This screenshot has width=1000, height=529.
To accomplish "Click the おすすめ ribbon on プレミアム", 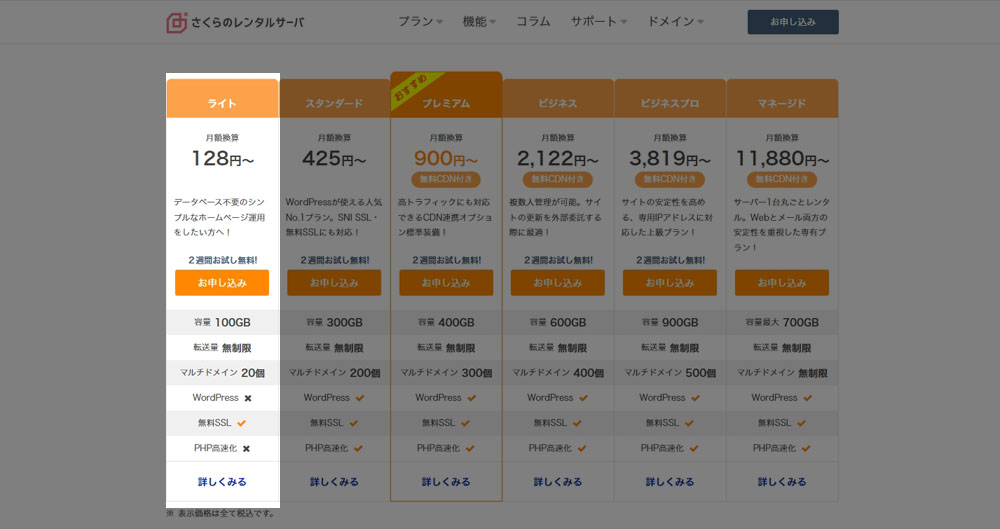I will coord(411,89).
